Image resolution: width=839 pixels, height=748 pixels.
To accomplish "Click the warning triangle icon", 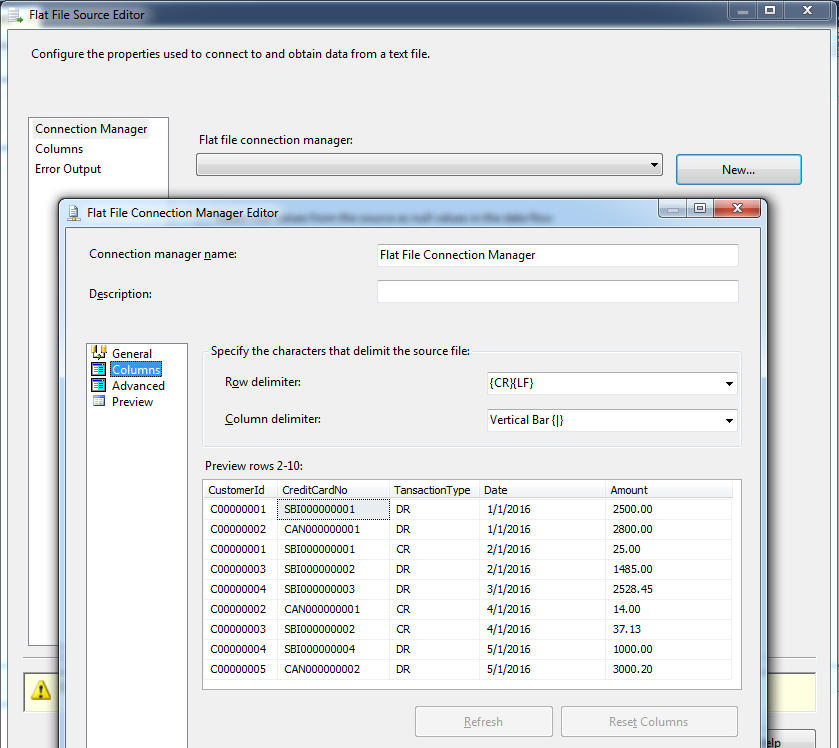I will (40, 691).
